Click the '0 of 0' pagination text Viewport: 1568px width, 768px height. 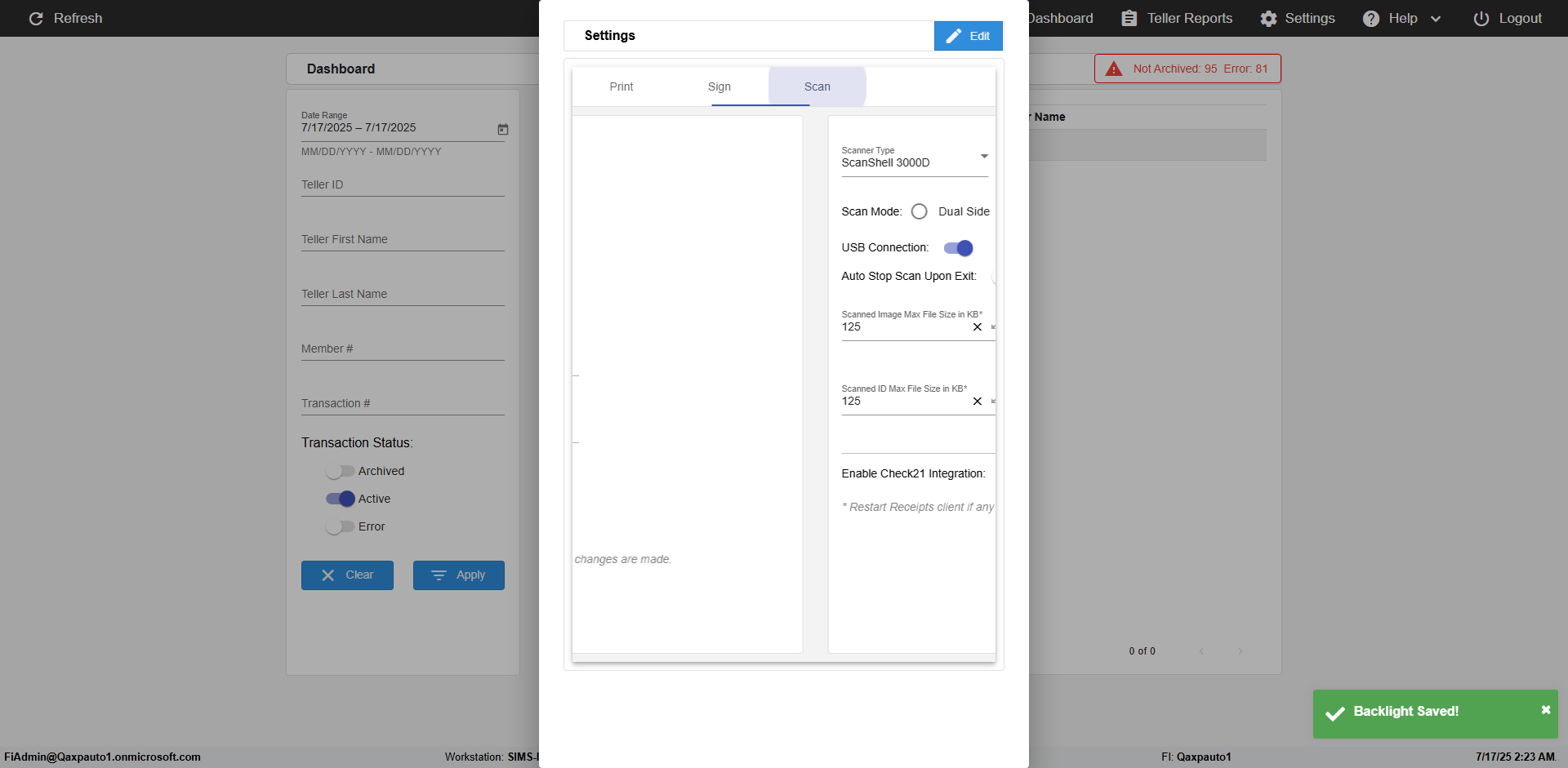click(x=1143, y=651)
